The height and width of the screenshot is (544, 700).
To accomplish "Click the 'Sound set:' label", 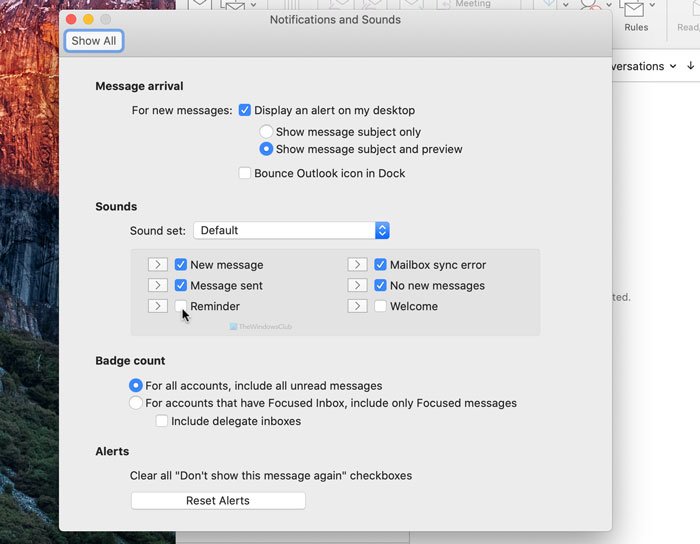I will point(158,231).
